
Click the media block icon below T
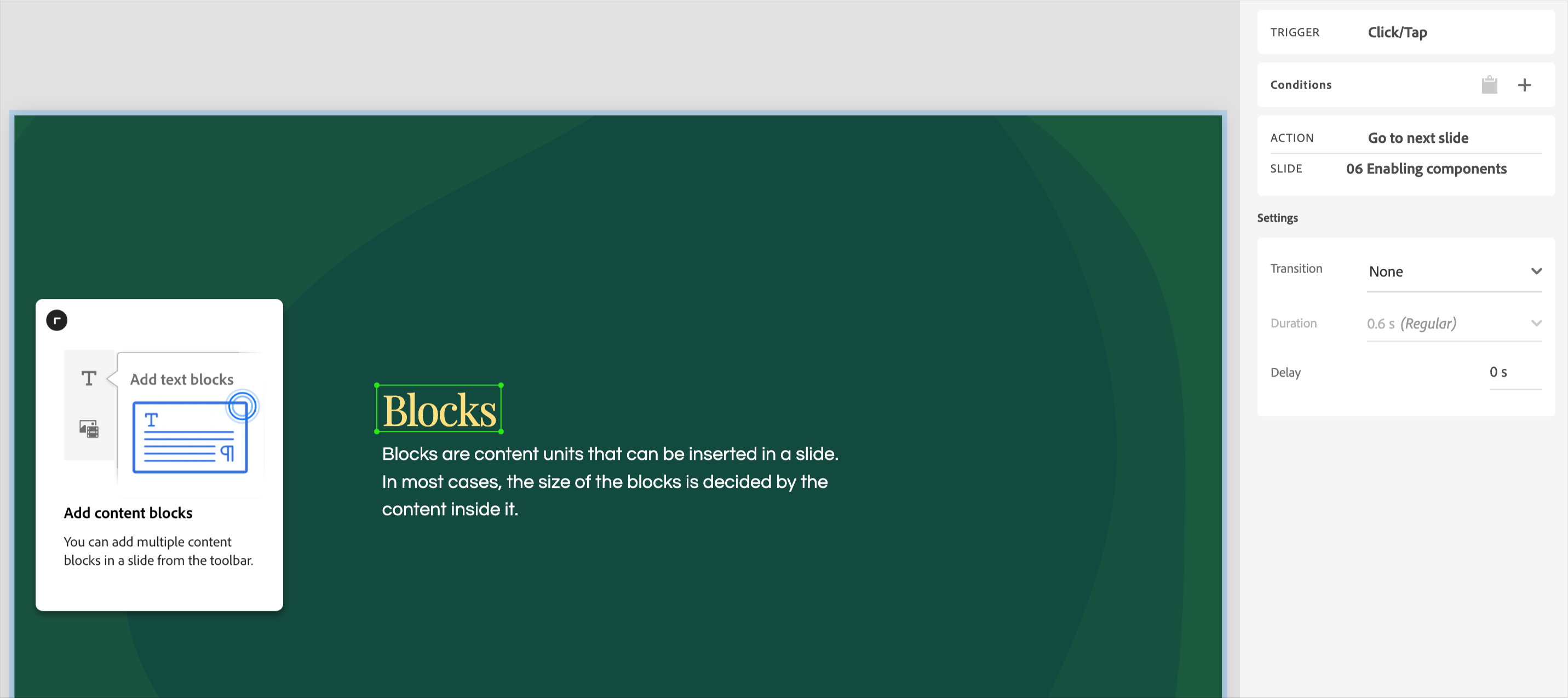[x=89, y=429]
